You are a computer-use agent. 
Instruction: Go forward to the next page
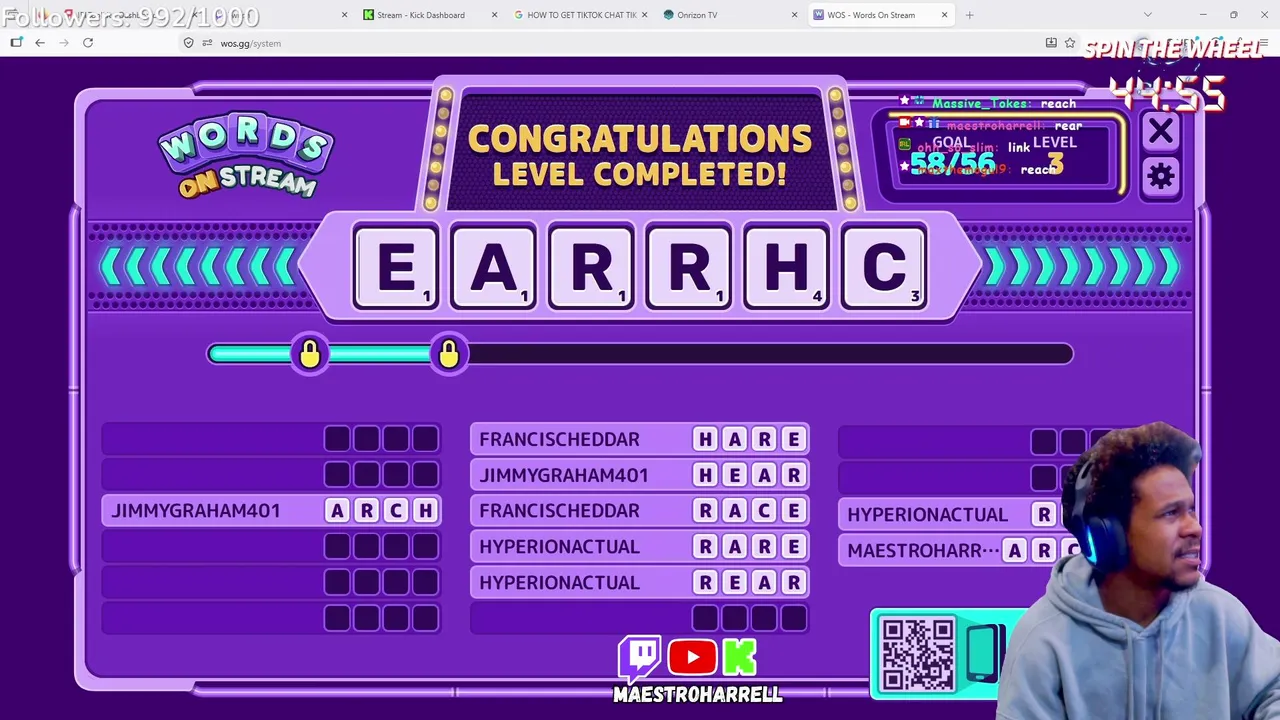coord(64,43)
